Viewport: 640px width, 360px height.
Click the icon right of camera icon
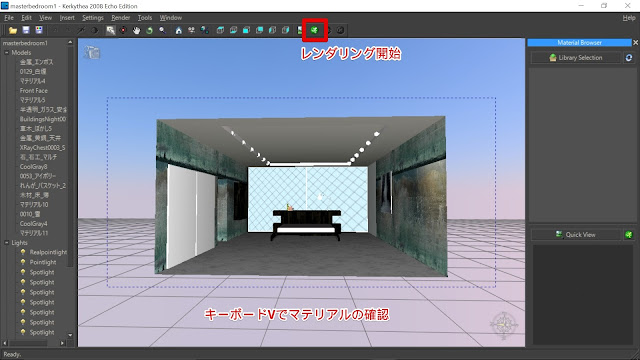click(204, 30)
